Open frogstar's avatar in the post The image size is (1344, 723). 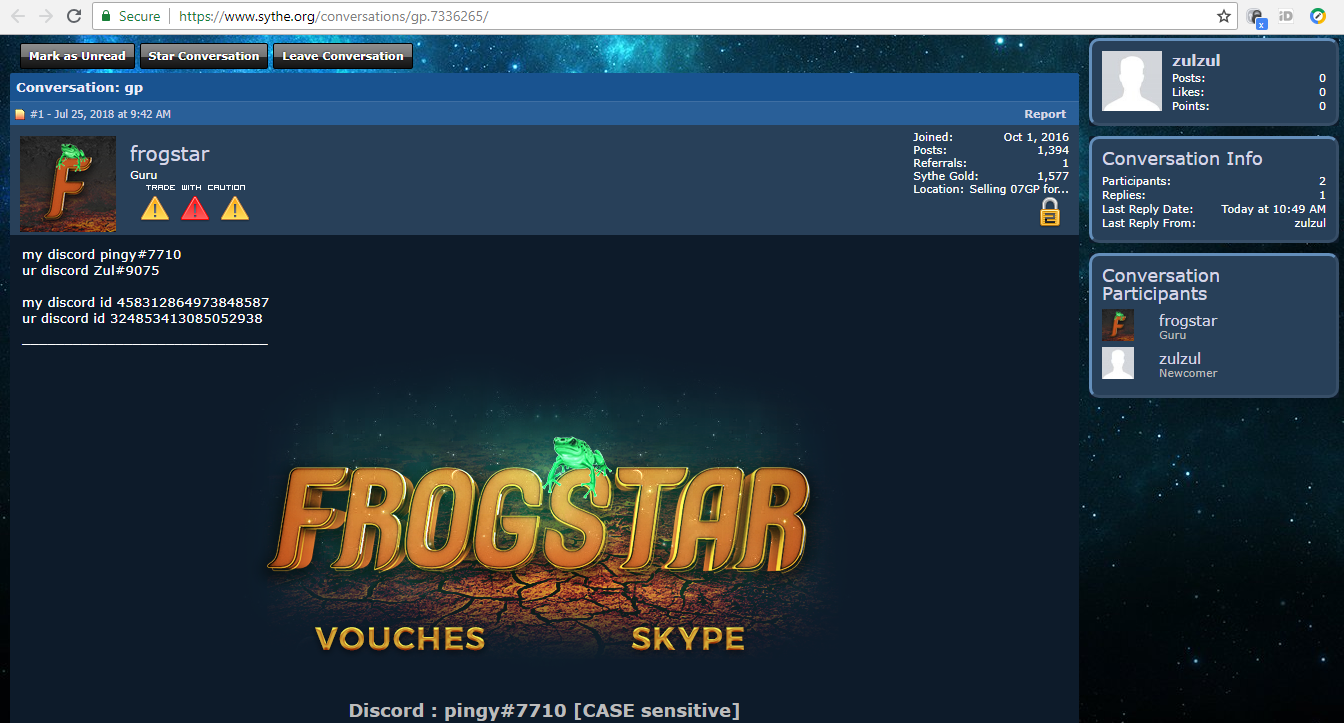(68, 184)
